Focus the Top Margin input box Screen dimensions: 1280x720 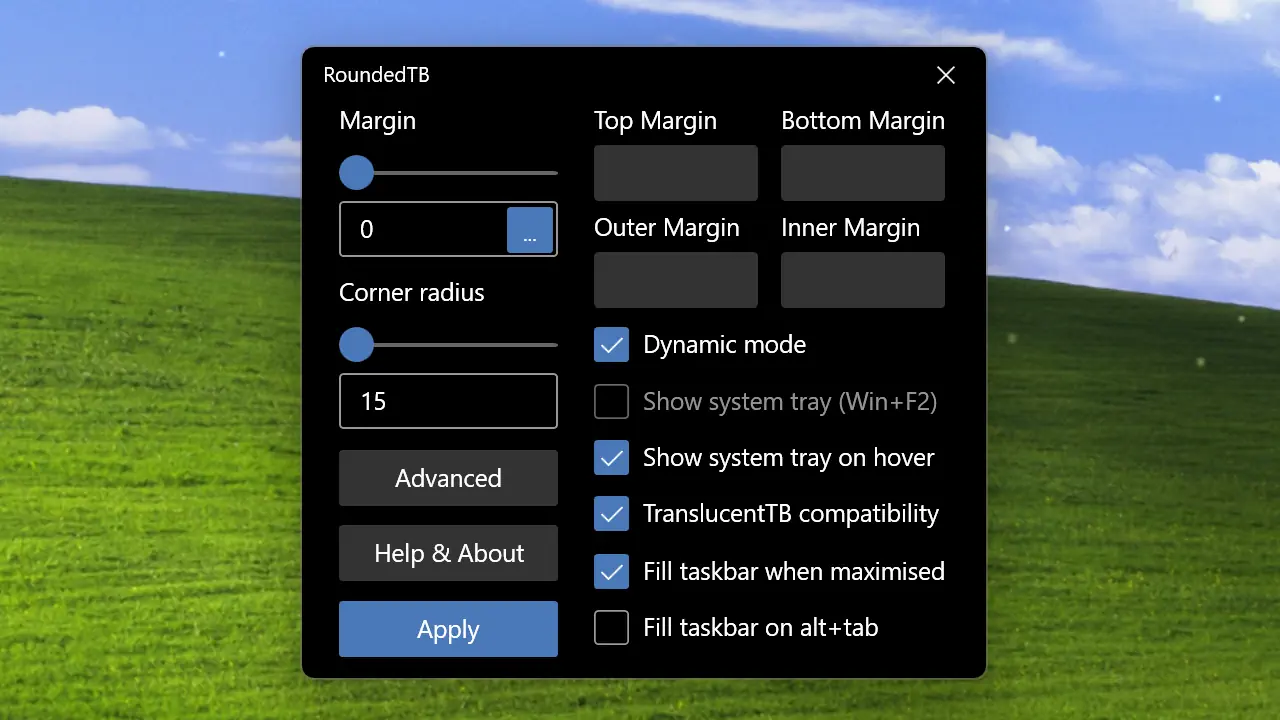pos(676,173)
